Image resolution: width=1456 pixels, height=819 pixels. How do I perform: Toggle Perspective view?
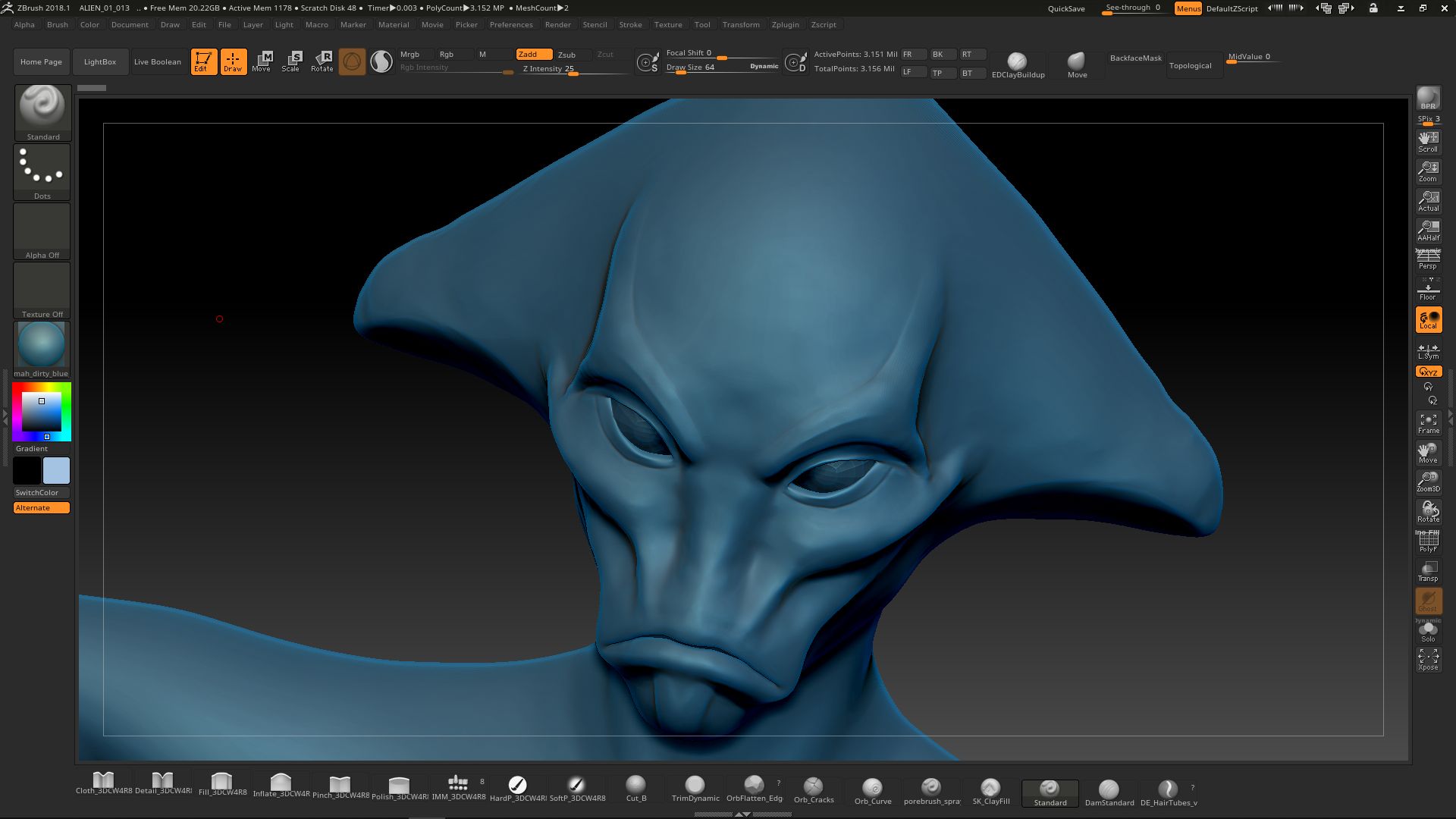coord(1428,259)
